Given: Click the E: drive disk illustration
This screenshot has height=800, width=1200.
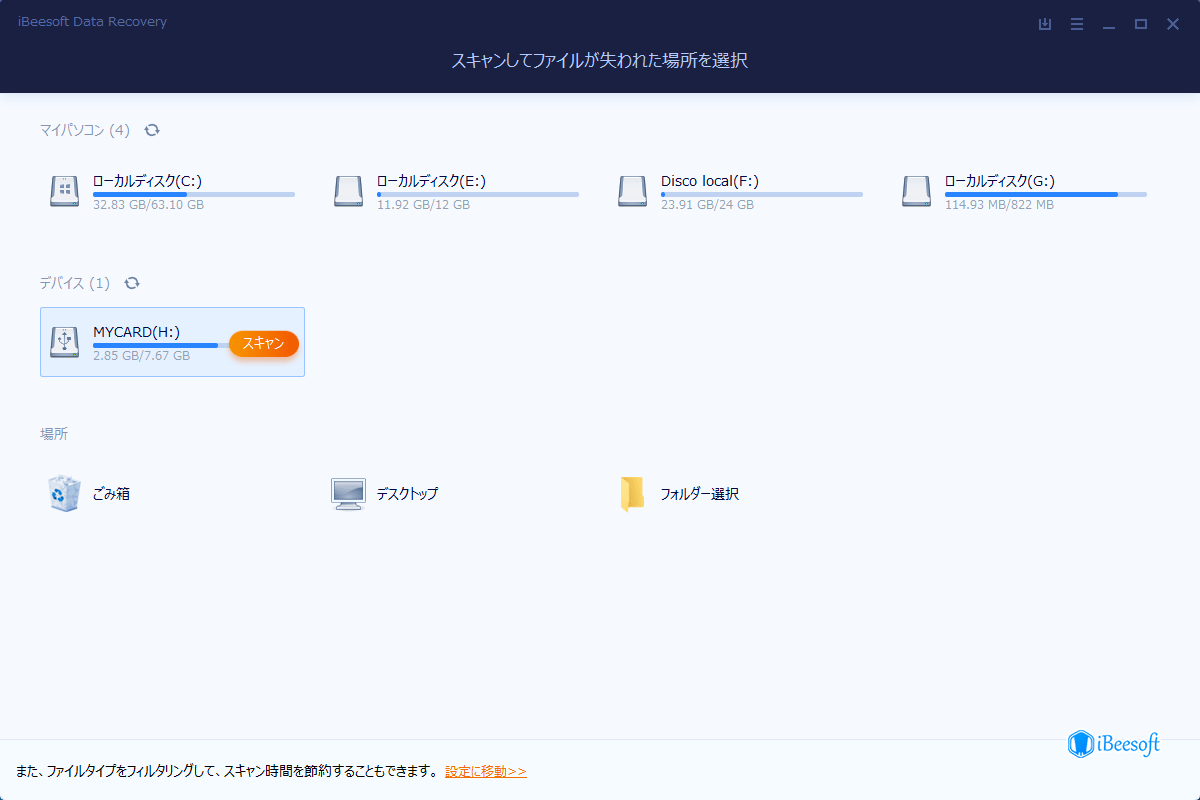Looking at the screenshot, I should click(x=348, y=190).
